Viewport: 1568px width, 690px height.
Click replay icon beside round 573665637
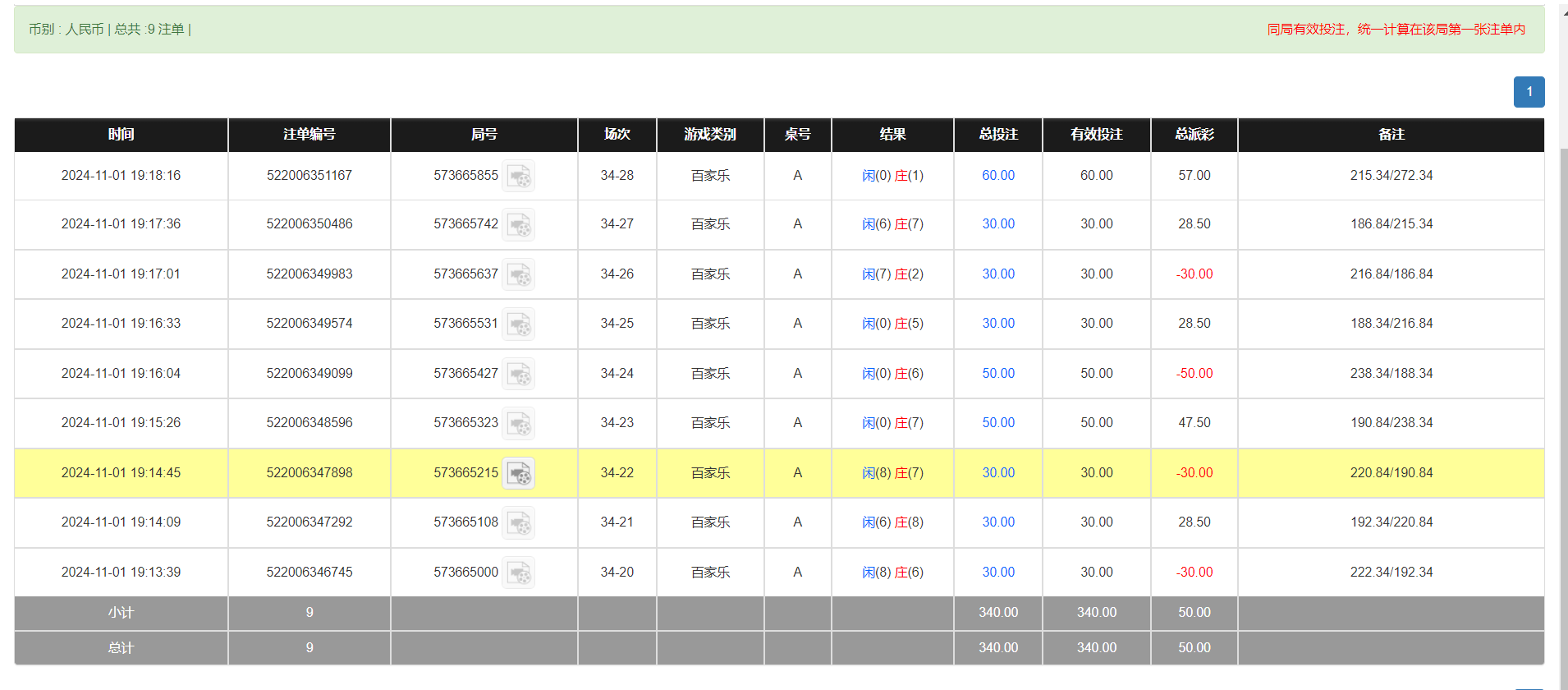click(518, 274)
